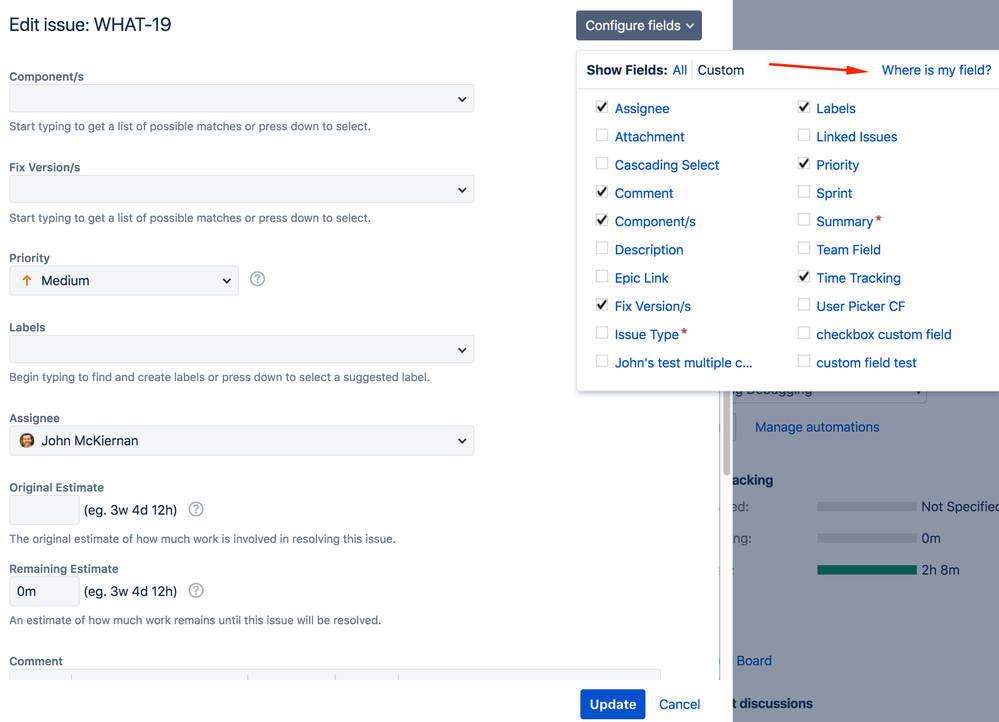The width and height of the screenshot is (999, 722).
Task: Expand the Labels dropdown
Action: tap(241, 349)
